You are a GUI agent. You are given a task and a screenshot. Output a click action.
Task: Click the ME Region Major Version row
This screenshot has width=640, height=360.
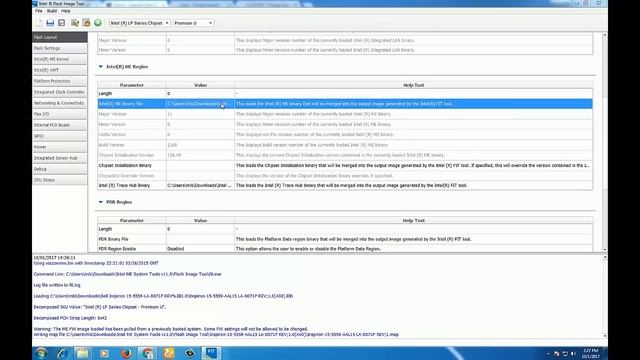[x=345, y=114]
